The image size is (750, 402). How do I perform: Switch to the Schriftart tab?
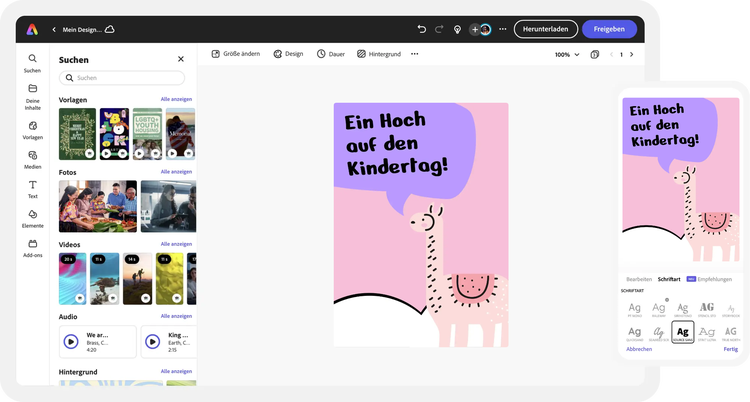(669, 279)
